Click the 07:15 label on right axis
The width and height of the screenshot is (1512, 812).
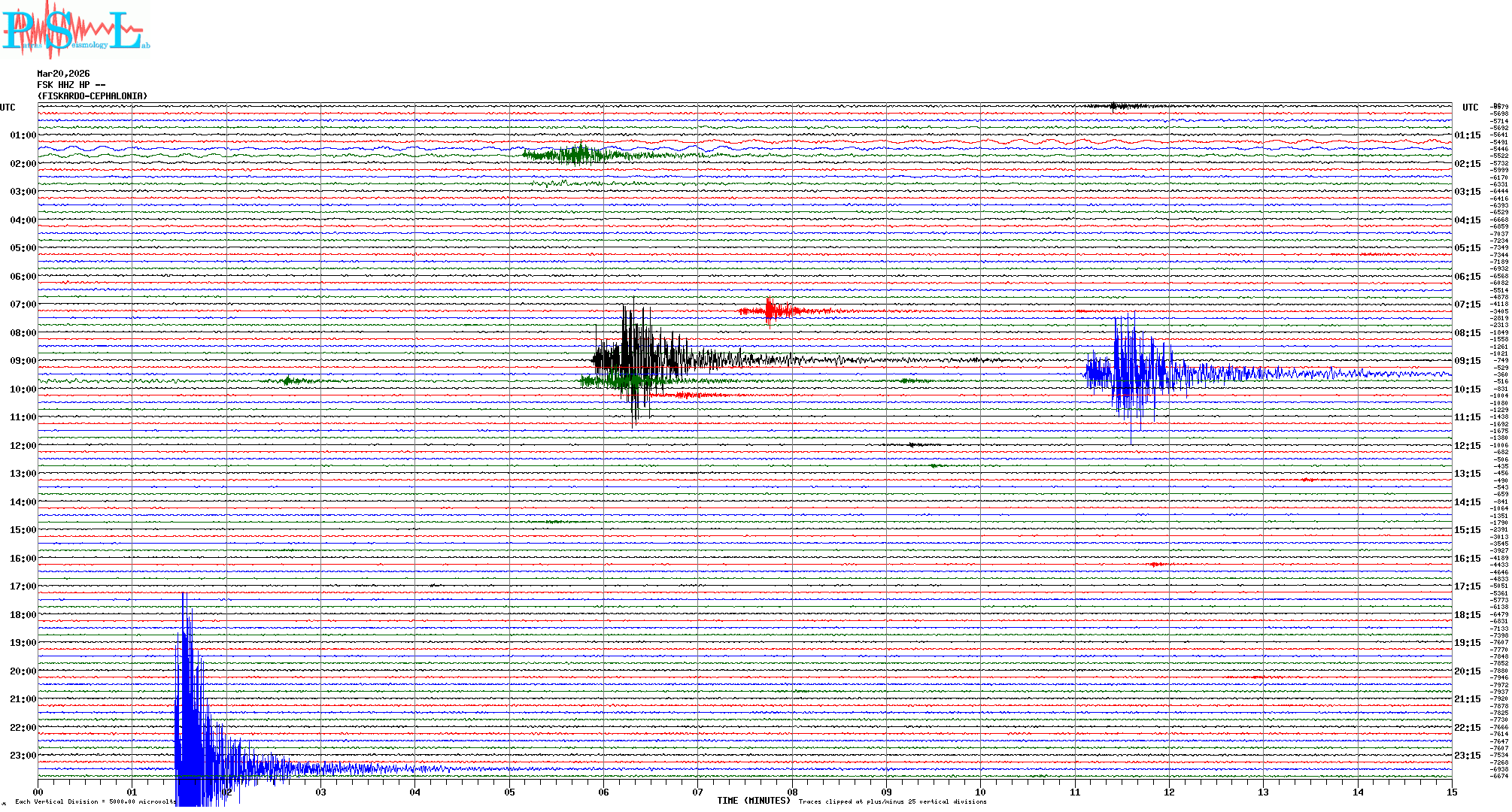click(1467, 304)
